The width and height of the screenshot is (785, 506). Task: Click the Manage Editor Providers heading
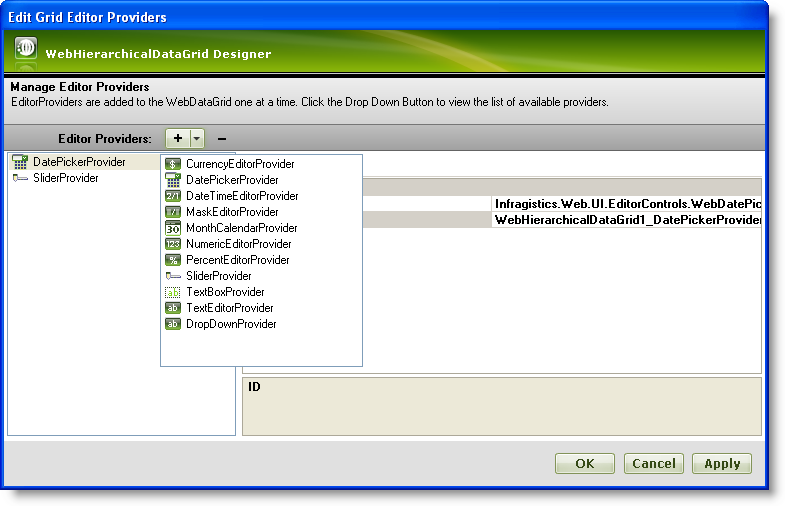click(x=80, y=87)
